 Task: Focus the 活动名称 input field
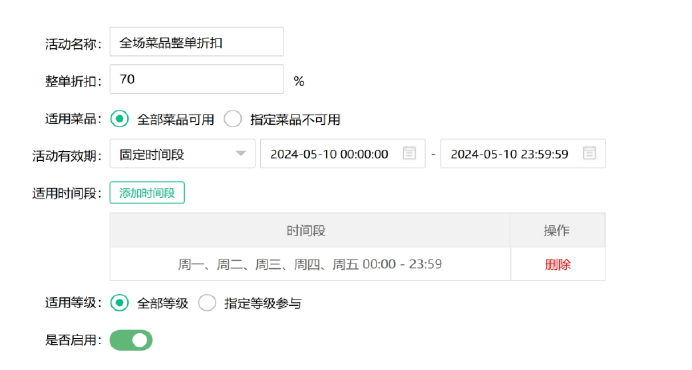tap(196, 42)
